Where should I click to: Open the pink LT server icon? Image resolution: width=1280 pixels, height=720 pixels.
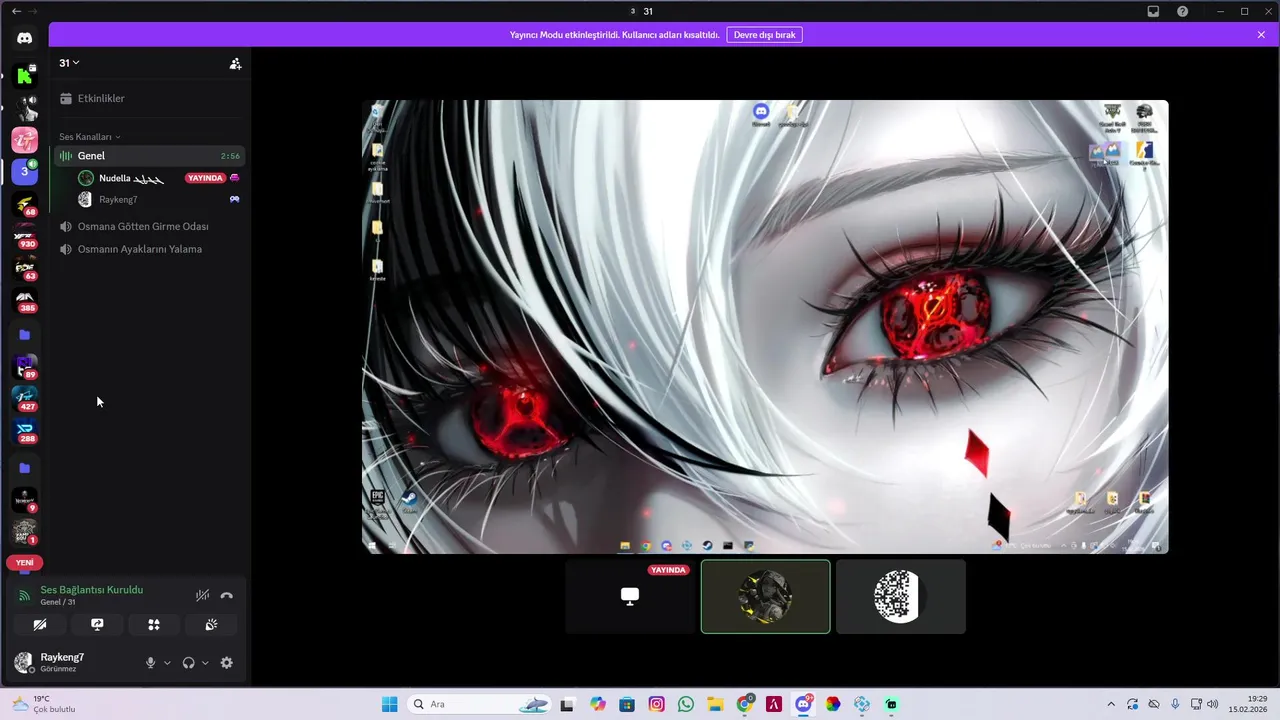(x=25, y=140)
